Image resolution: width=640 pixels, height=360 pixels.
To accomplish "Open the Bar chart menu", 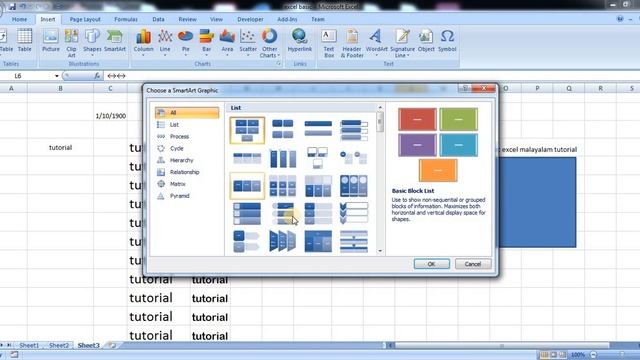I will (207, 42).
